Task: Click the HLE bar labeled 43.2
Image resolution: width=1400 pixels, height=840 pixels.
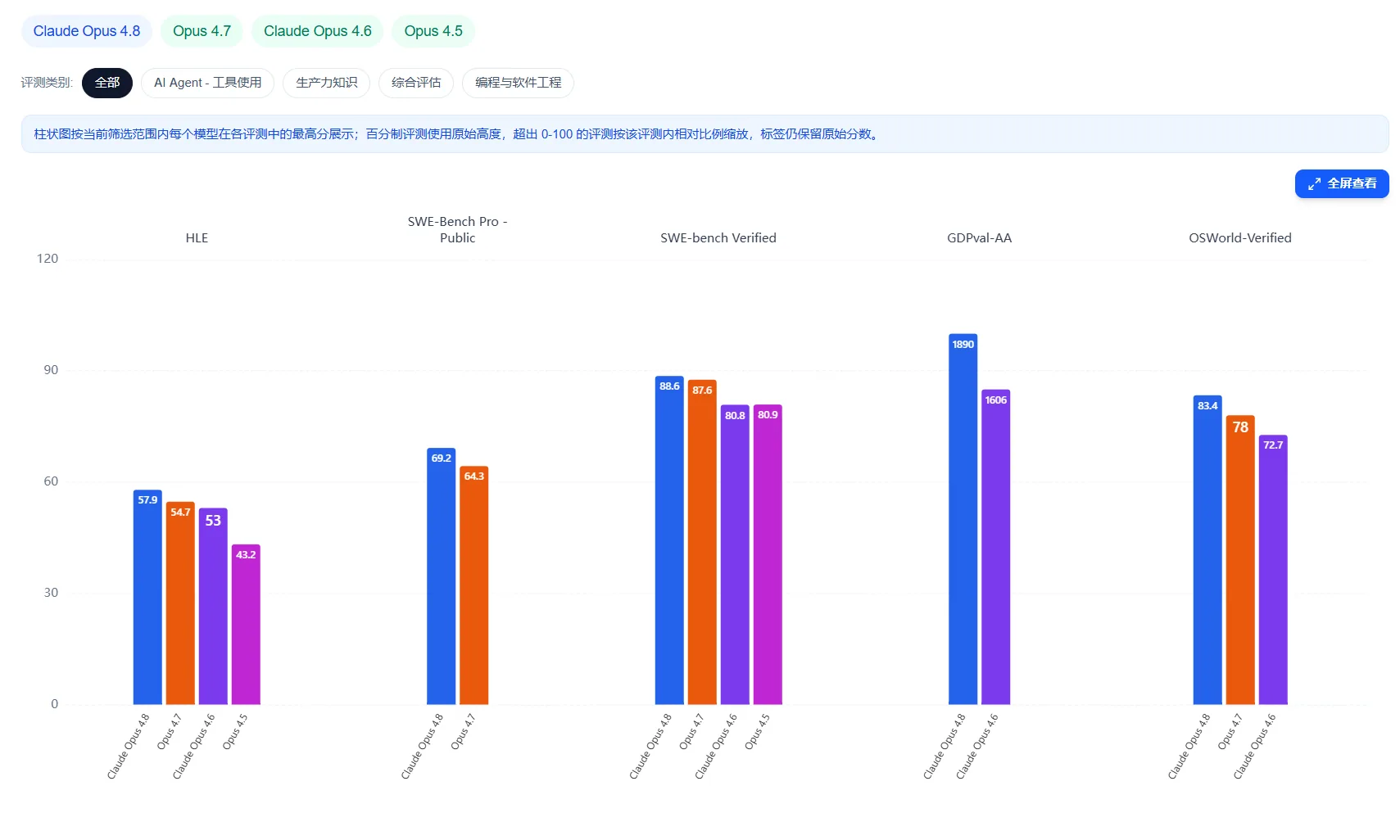Action: pyautogui.click(x=246, y=624)
